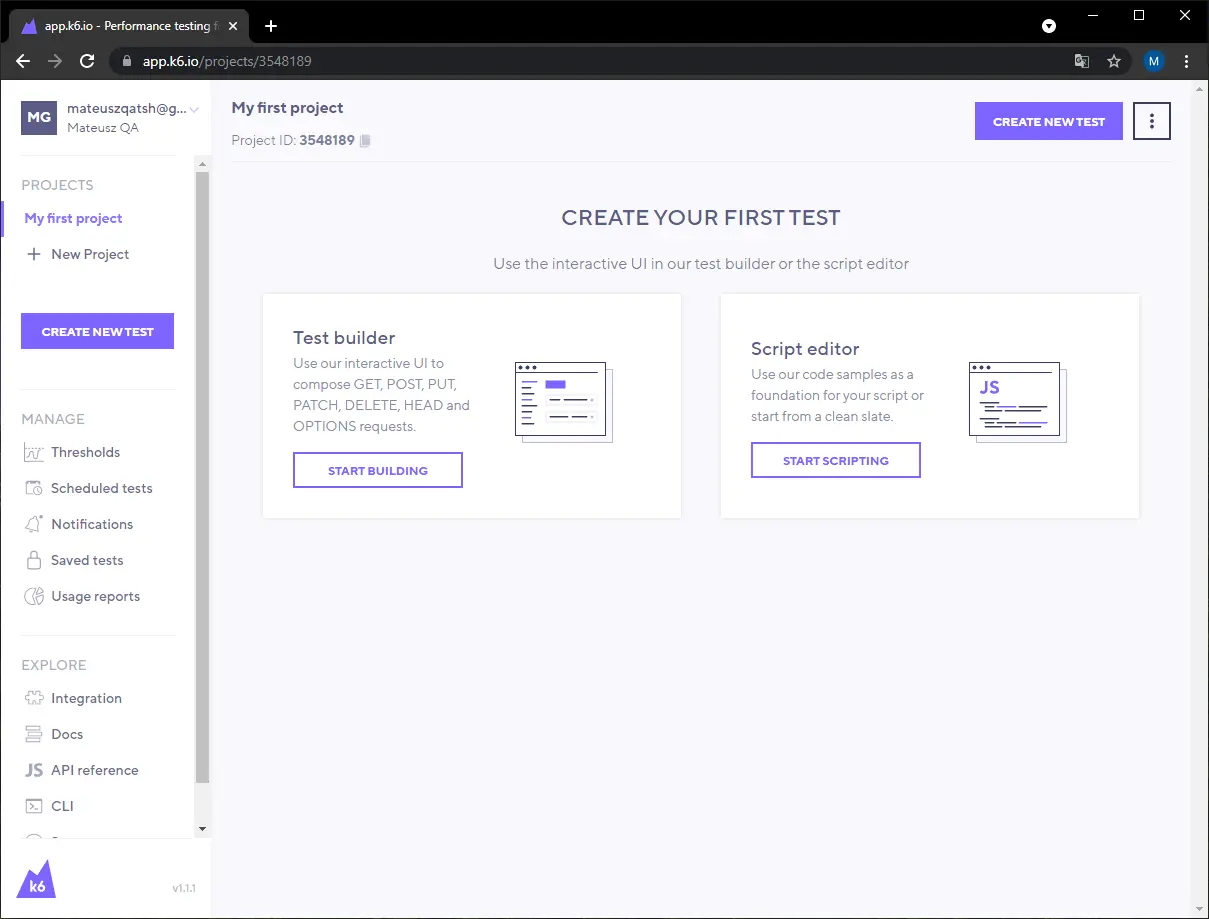The width and height of the screenshot is (1209, 919).
Task: Click START SCRIPTING button
Action: pyautogui.click(x=836, y=460)
